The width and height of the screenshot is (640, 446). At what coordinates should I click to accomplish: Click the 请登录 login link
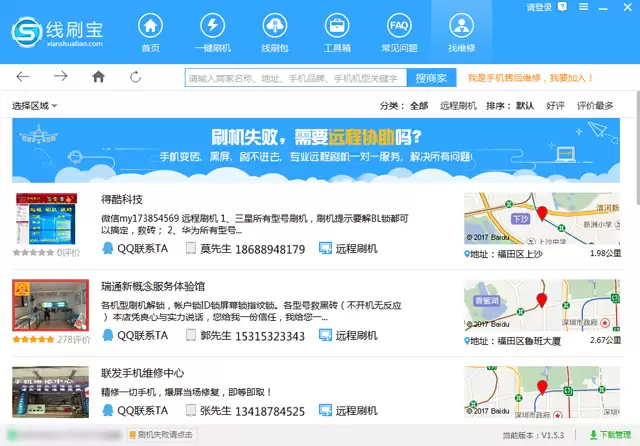(x=539, y=8)
